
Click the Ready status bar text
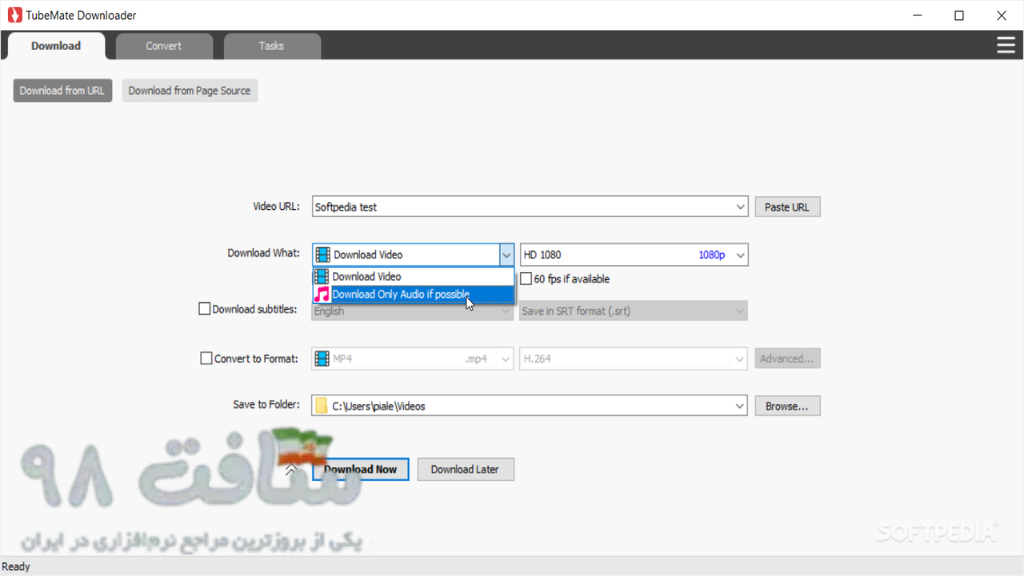coord(16,567)
